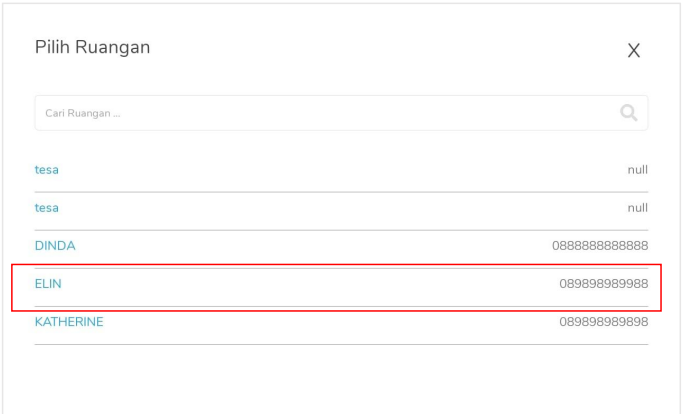Viewport: 685px width, 414px height.
Task: Select the first tesa room name
Action: coord(47,170)
